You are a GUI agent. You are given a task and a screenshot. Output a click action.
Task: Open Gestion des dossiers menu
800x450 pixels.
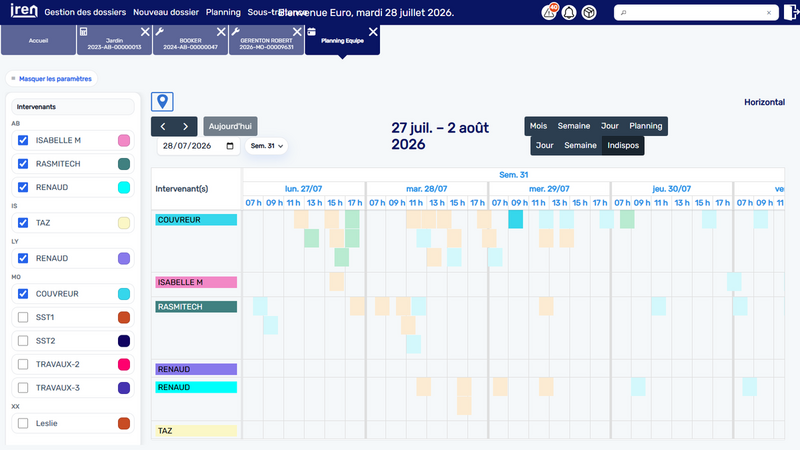[x=85, y=12]
